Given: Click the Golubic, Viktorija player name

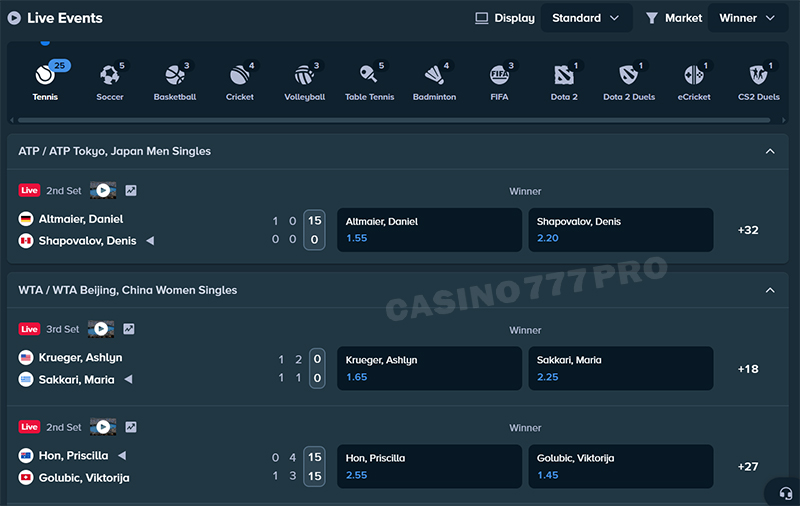Looking at the screenshot, I should (x=84, y=478).
